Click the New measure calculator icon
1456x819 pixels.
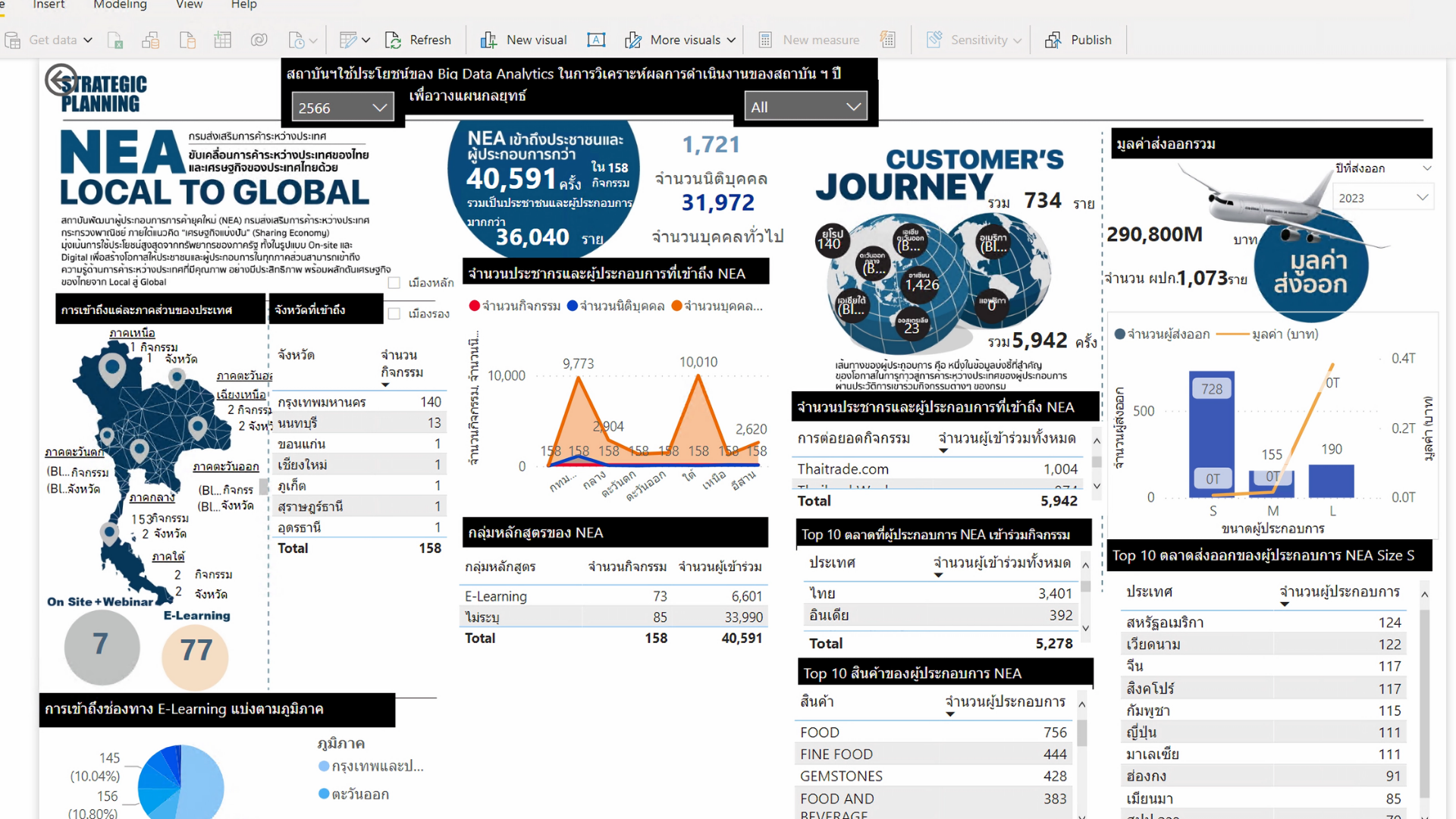click(x=765, y=40)
